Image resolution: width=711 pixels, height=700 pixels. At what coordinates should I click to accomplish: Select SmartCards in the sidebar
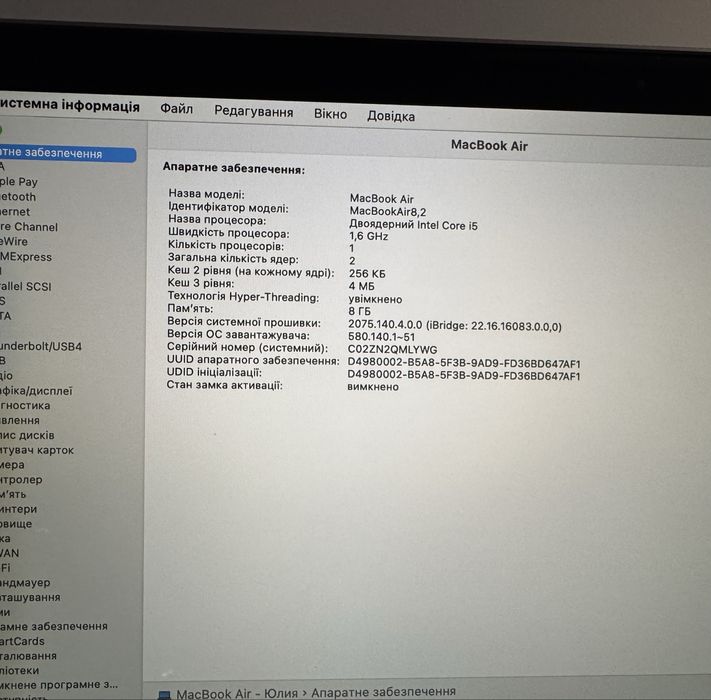tap(22, 641)
